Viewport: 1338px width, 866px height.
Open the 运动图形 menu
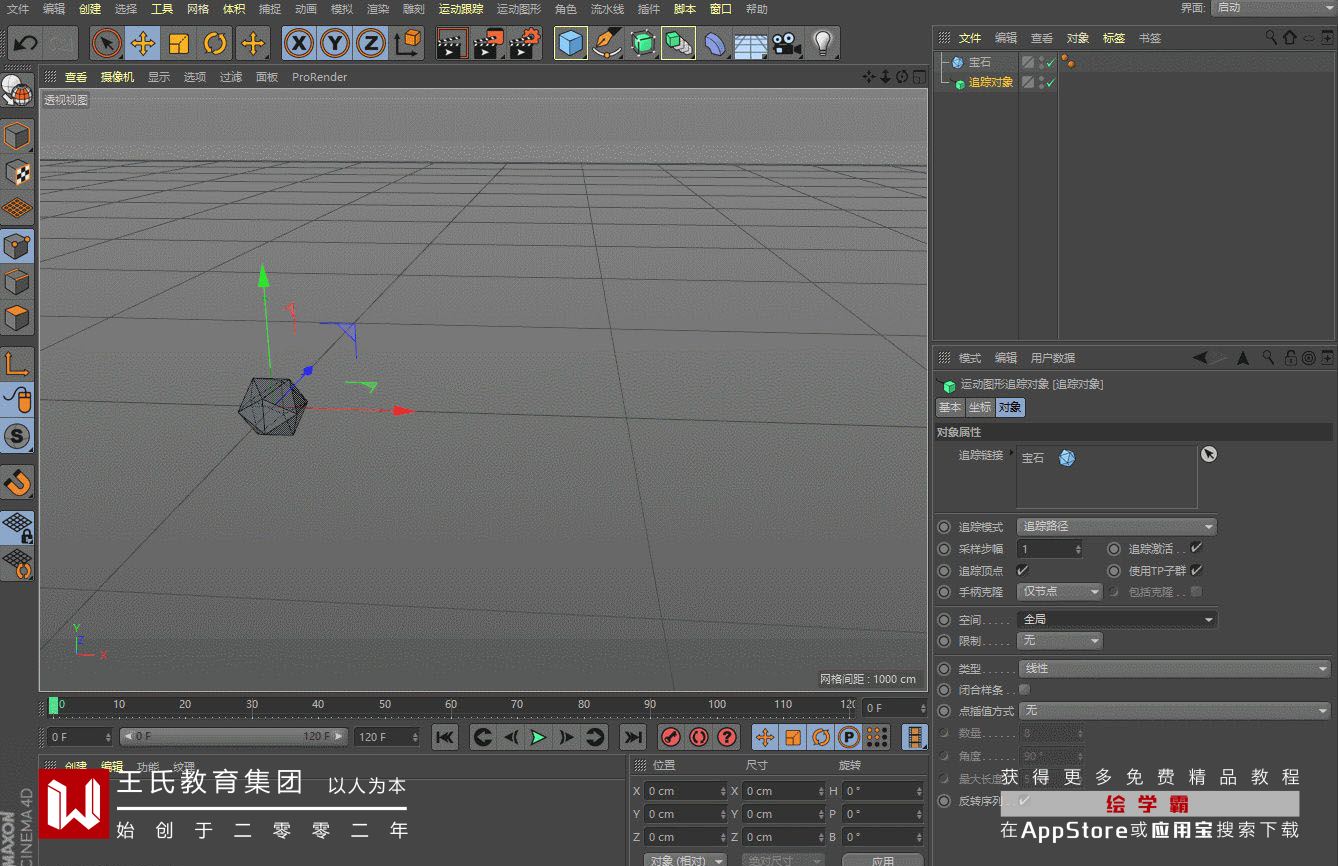(x=519, y=9)
